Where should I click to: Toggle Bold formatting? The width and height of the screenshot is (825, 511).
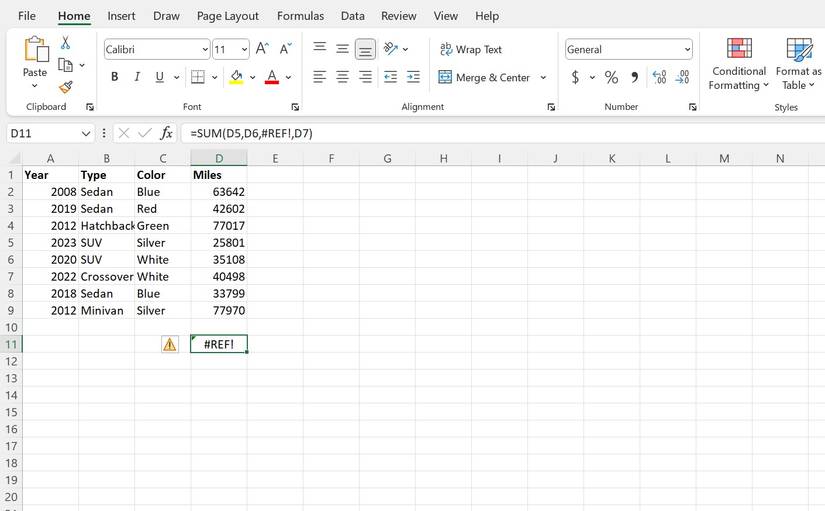114,77
